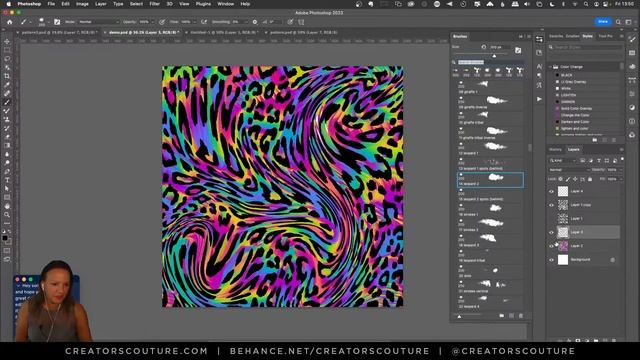640x360 pixels.
Task: Hide Layer 1 copy using eye icon
Action: click(x=551, y=205)
